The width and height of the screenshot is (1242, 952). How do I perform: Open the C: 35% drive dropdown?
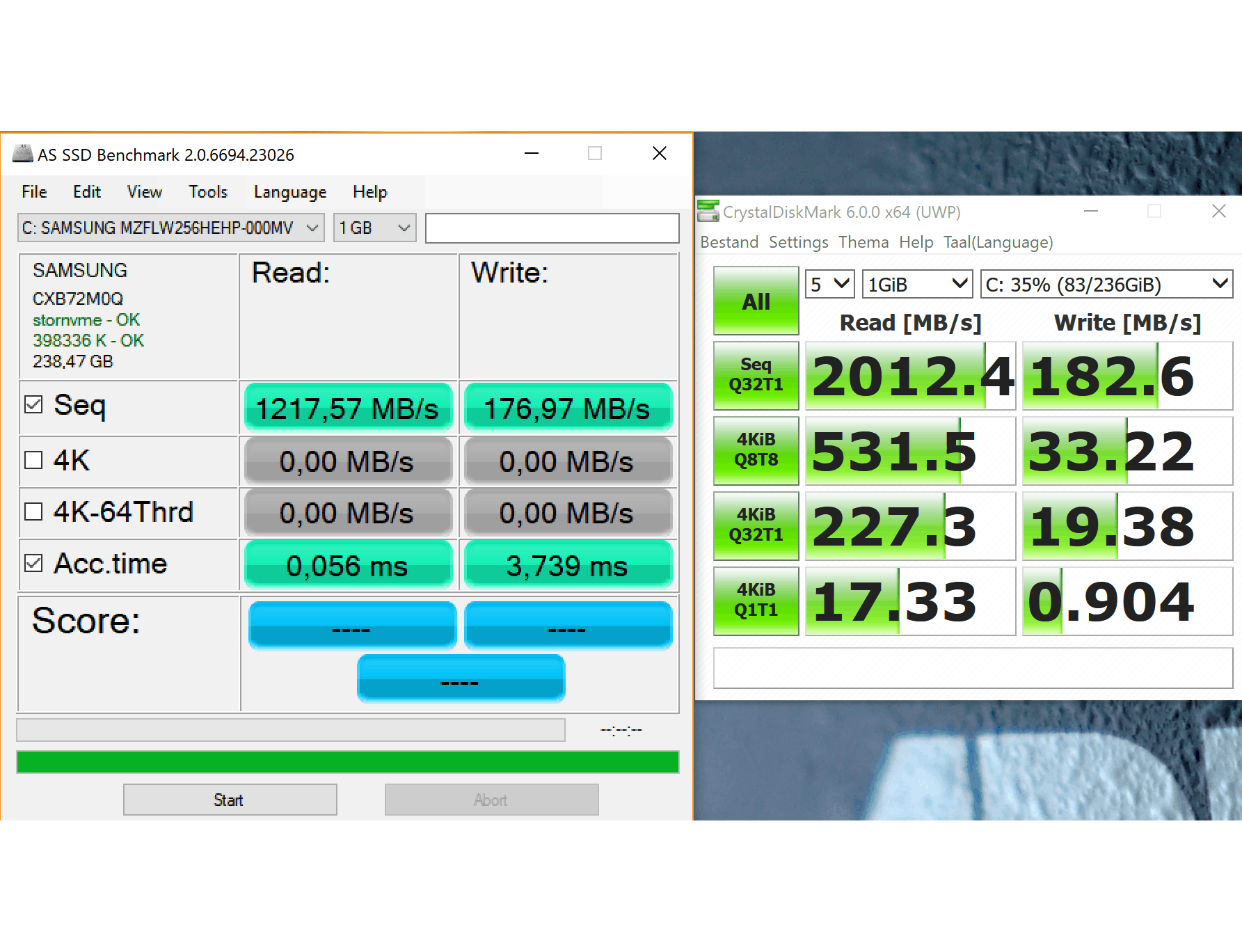coord(1107,285)
